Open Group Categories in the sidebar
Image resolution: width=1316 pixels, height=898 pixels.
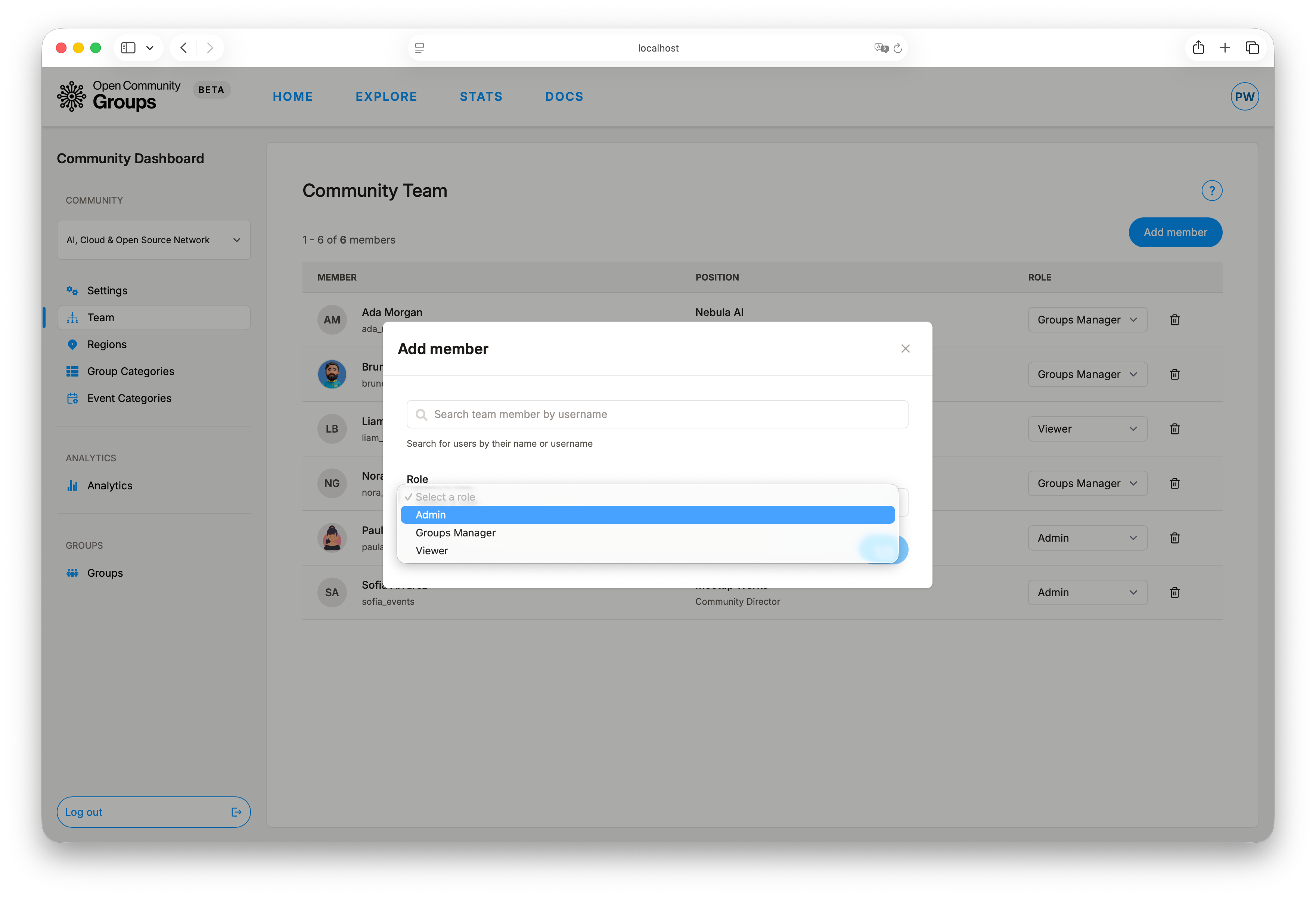(153, 372)
